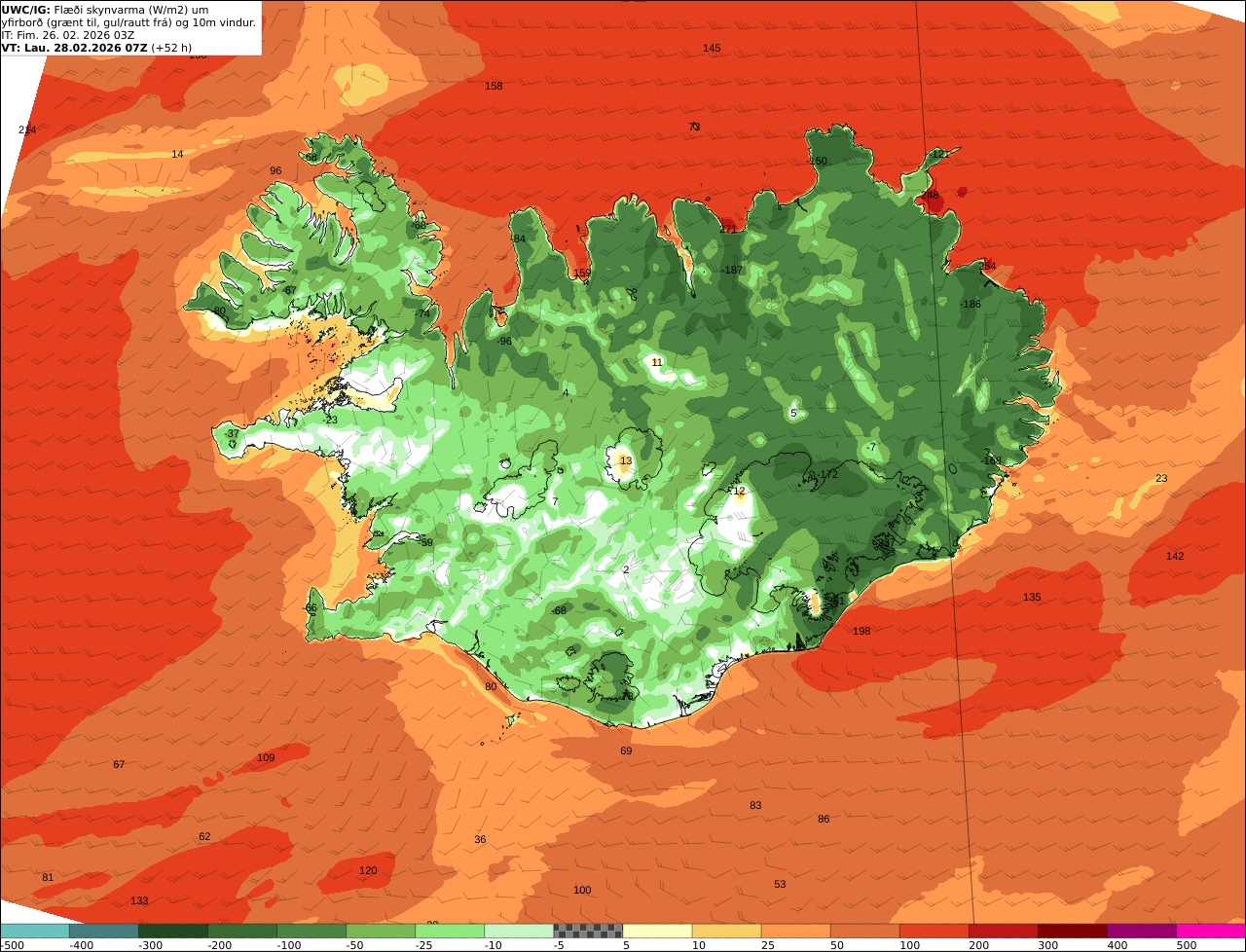Click the map value '-74' over the land
This screenshot has width=1246, height=952.
coord(421,313)
